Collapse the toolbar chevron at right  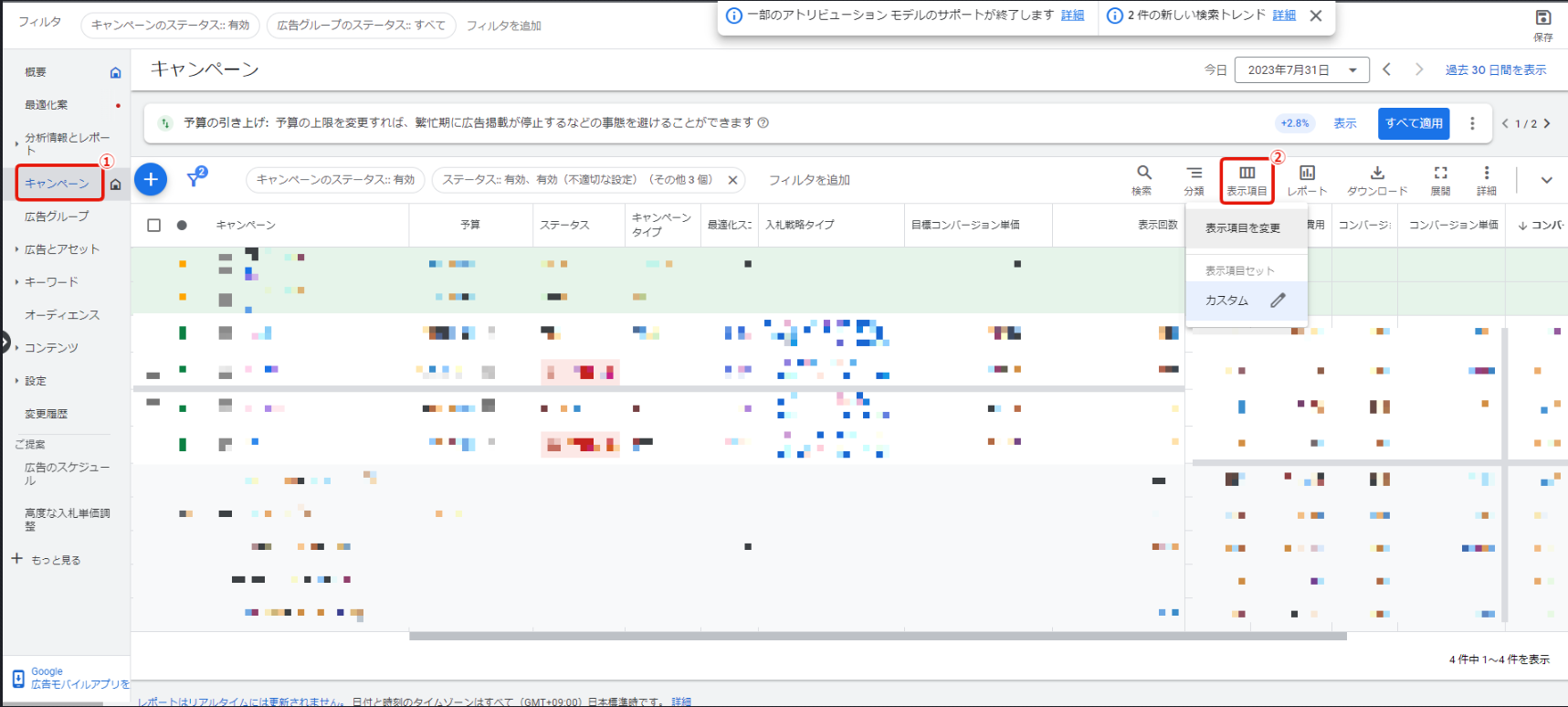tap(1546, 180)
